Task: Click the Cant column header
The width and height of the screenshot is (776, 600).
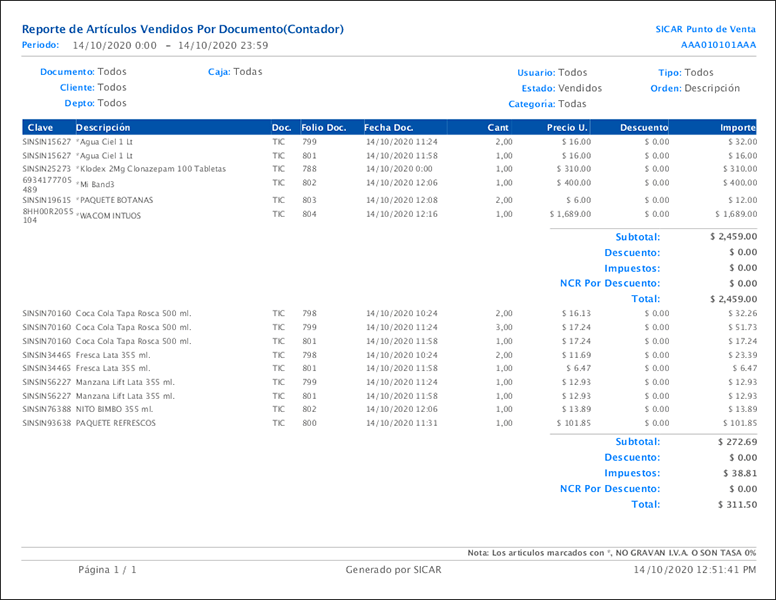Action: [497, 128]
